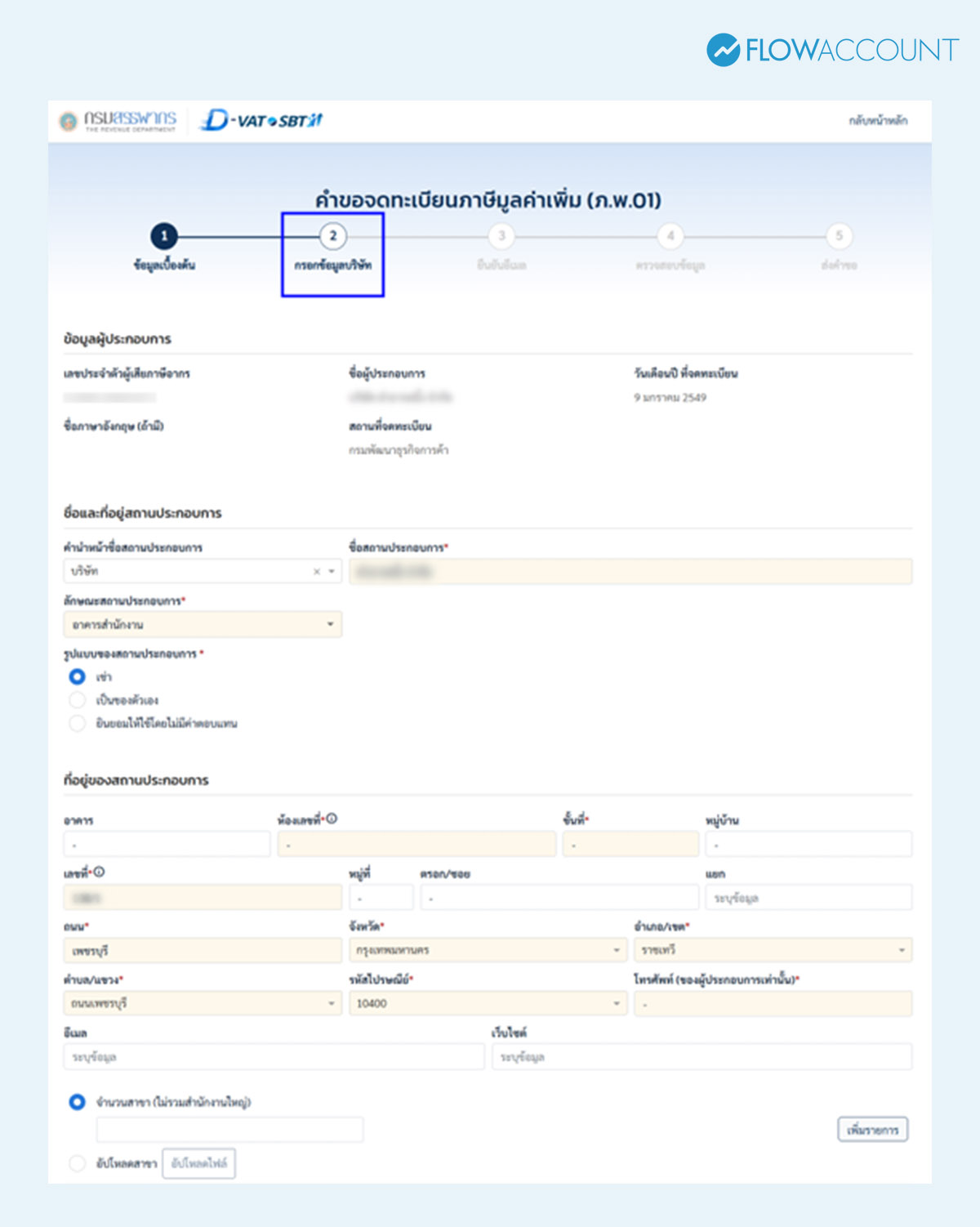Screen dimensions: 980x1227
Task: Click the กลับหน้าหลัก link
Action: [878, 121]
